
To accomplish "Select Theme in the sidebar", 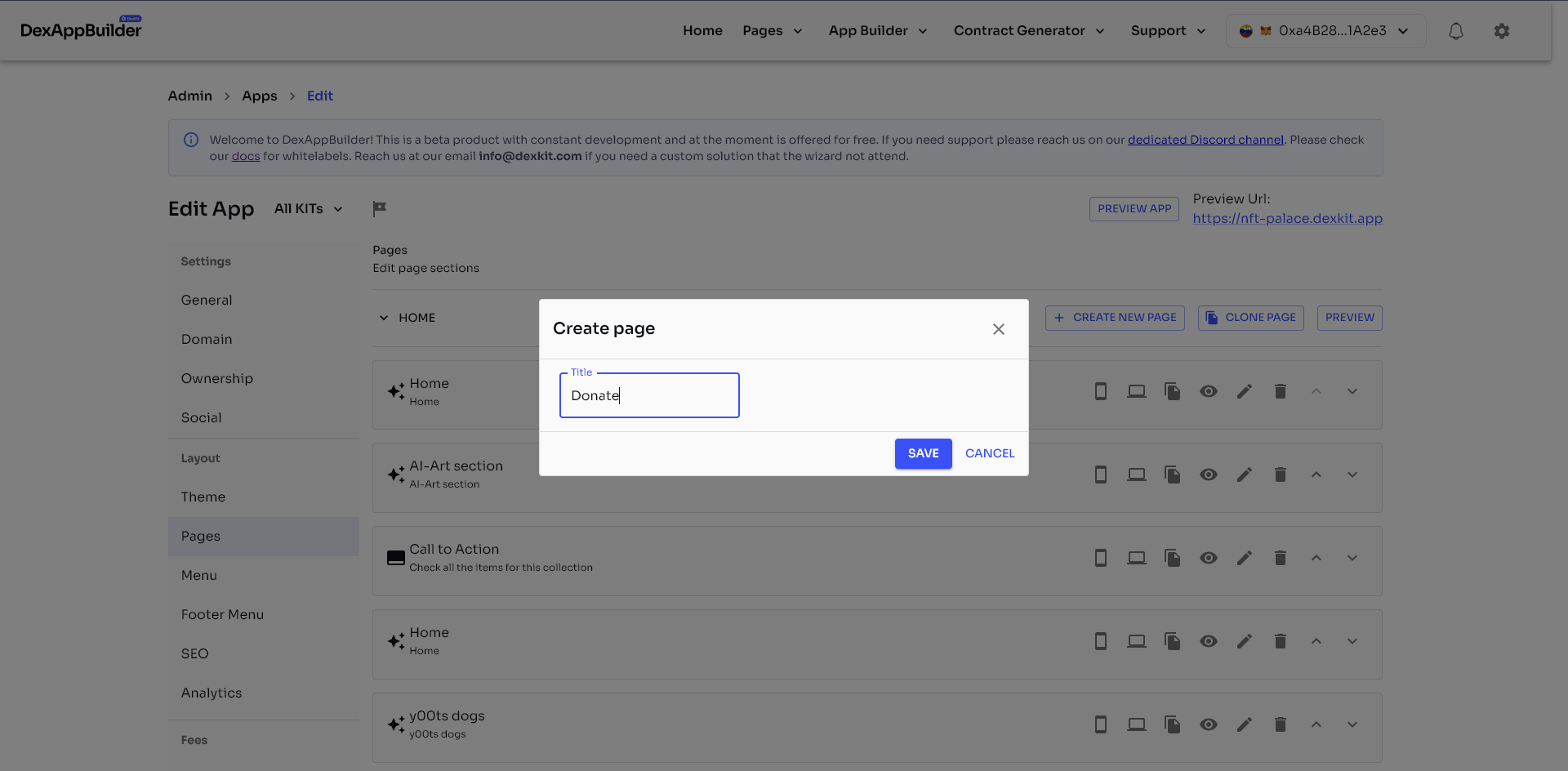I will [x=203, y=497].
